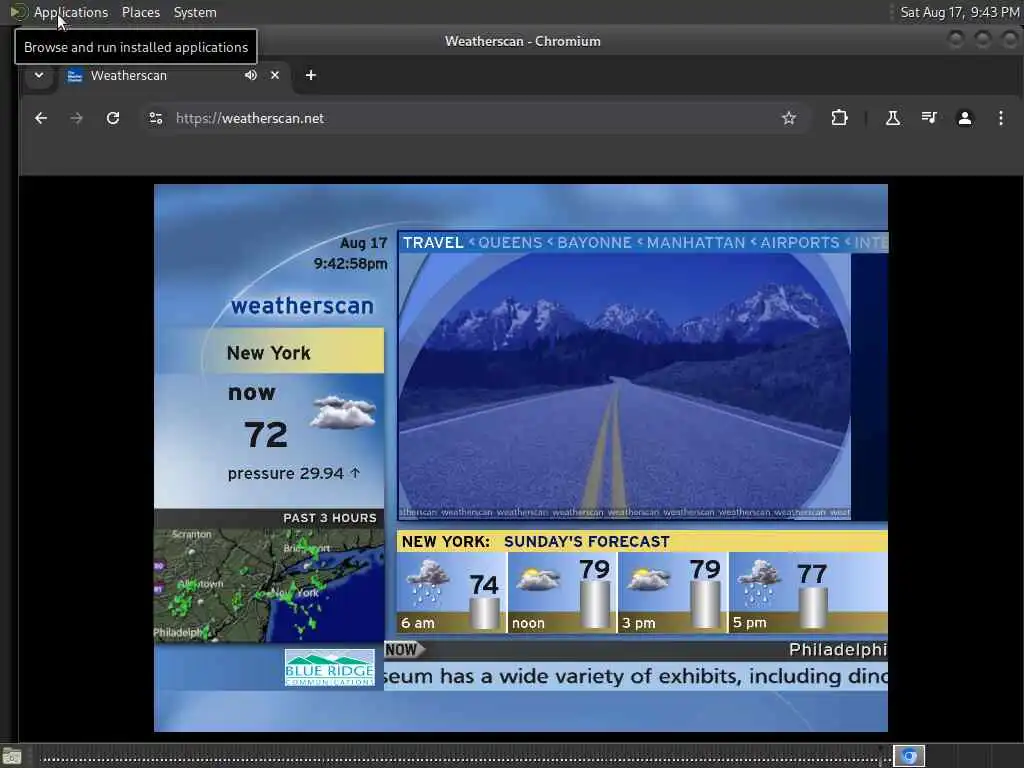1024x768 pixels.
Task: Click the NOW ticker arrow label
Action: pyautogui.click(x=404, y=650)
